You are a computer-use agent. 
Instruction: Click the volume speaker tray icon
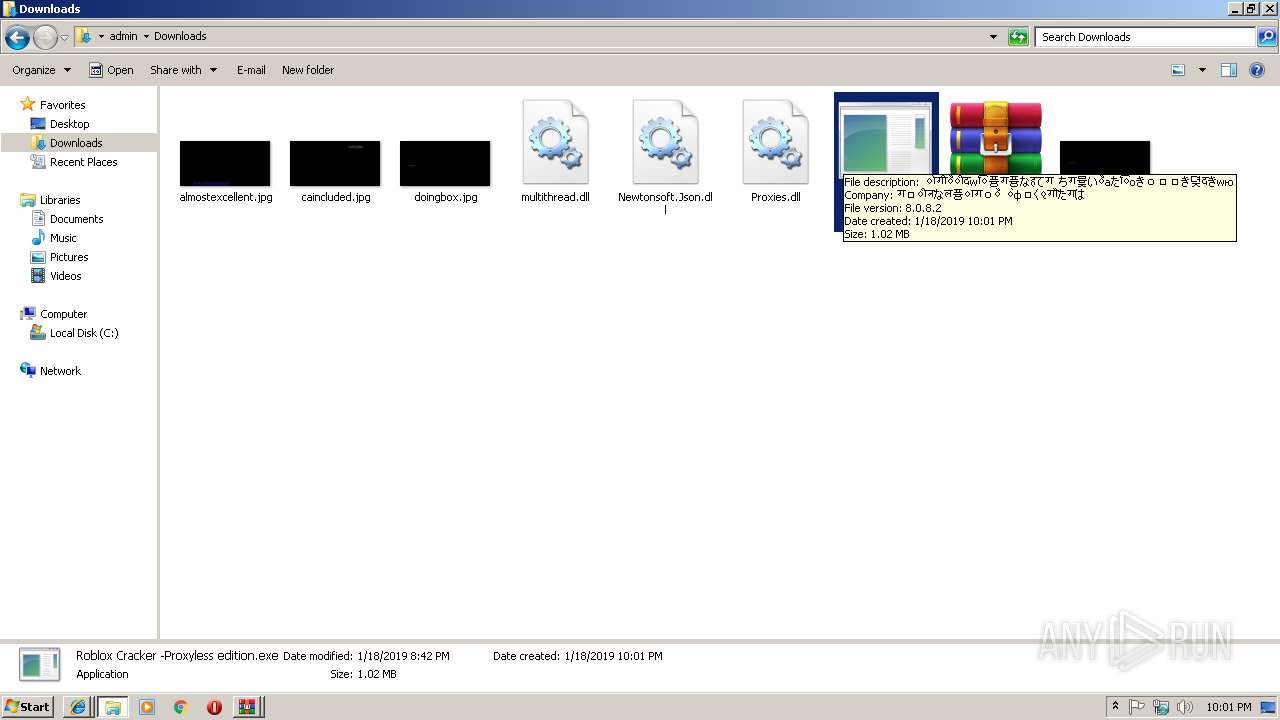click(x=1185, y=707)
